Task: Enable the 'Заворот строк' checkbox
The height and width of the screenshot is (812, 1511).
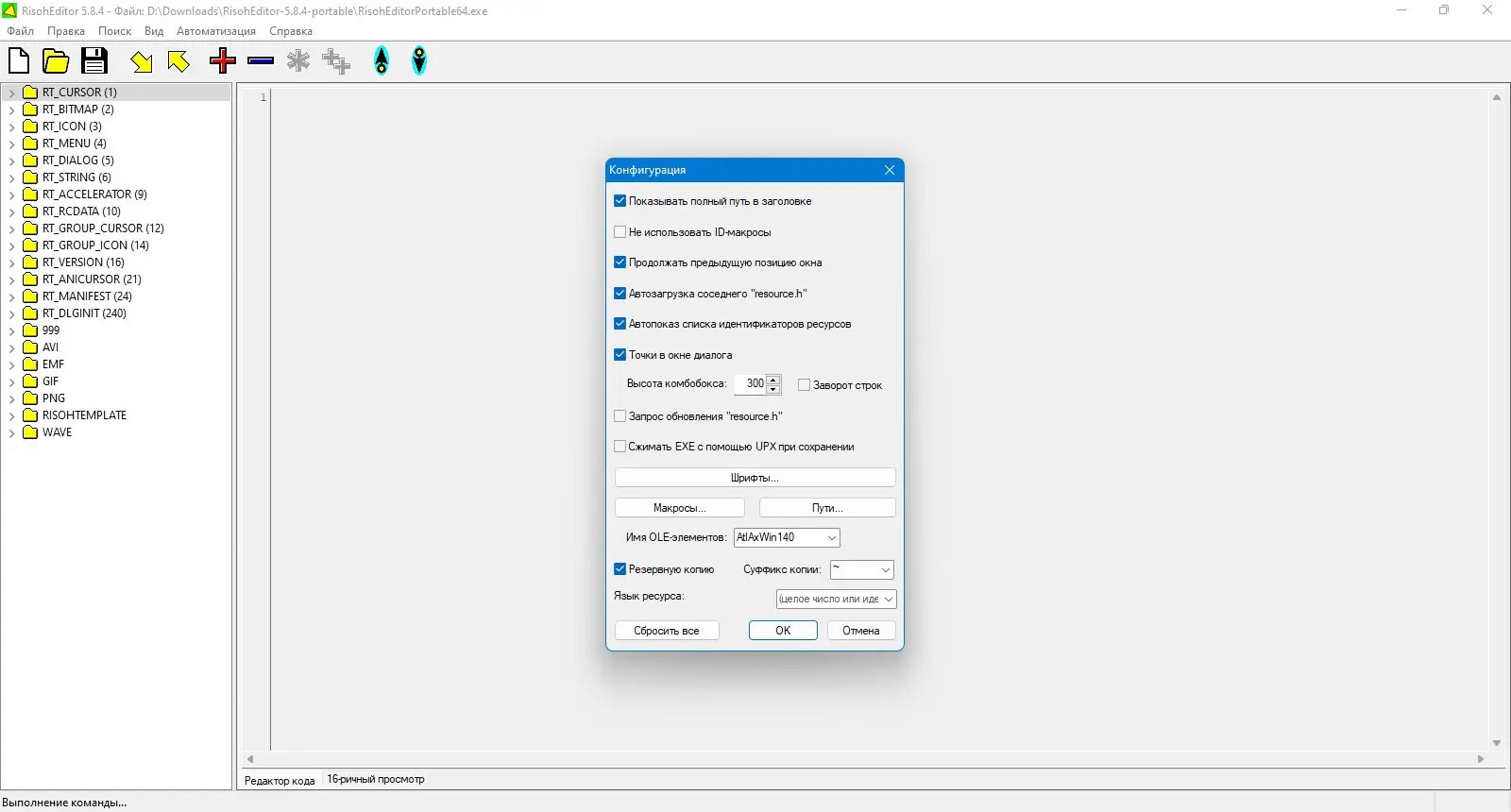Action: pyautogui.click(x=805, y=385)
